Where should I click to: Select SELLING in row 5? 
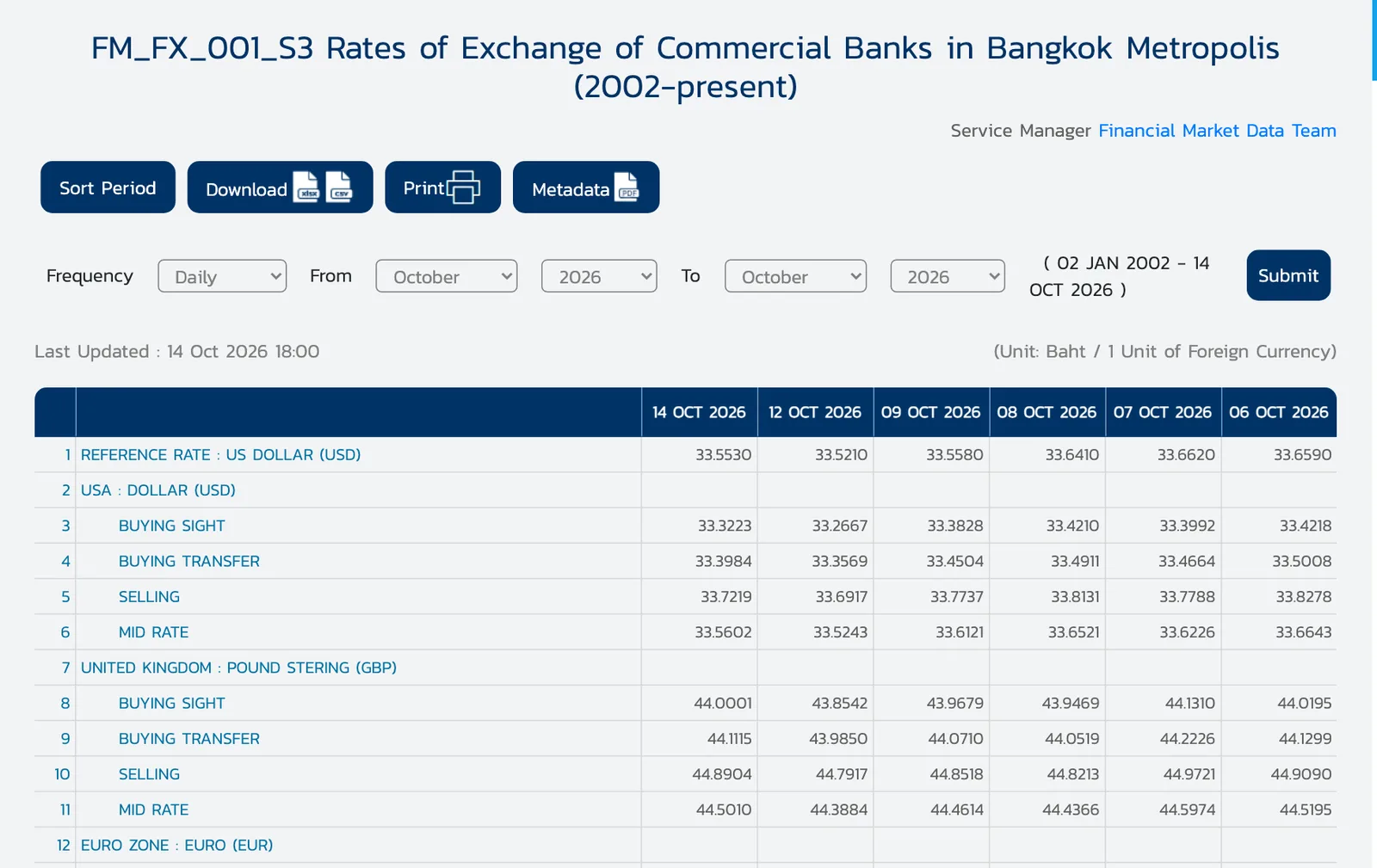149,596
